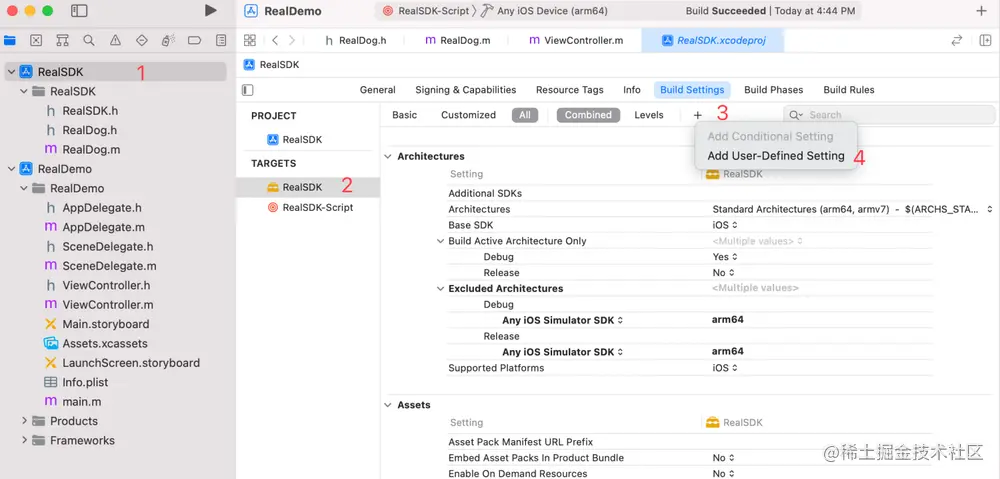The height and width of the screenshot is (479, 1000).
Task: Click the Run (play) button
Action: (x=210, y=11)
